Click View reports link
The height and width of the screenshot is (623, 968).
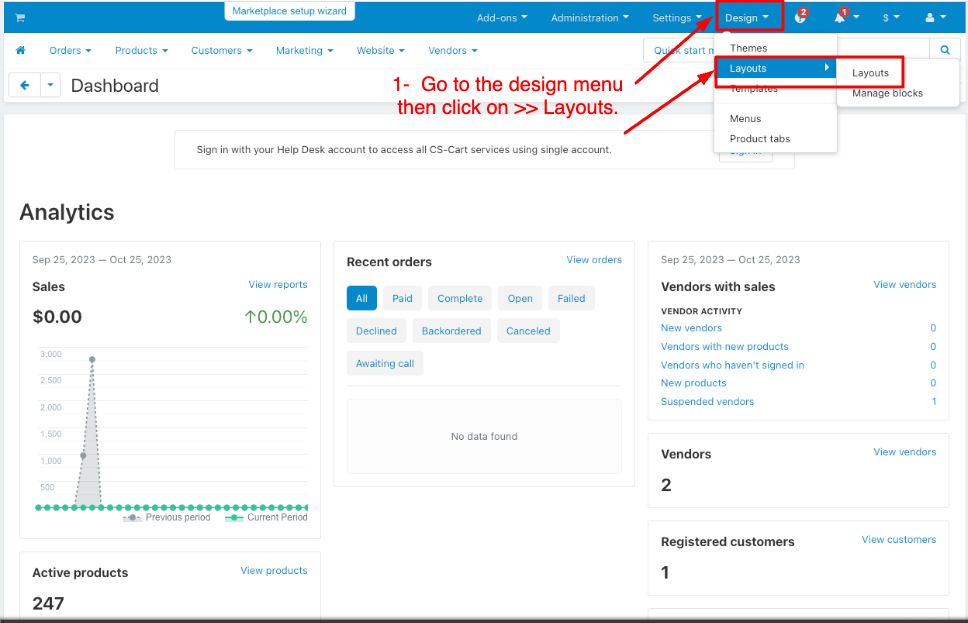pyautogui.click(x=278, y=285)
